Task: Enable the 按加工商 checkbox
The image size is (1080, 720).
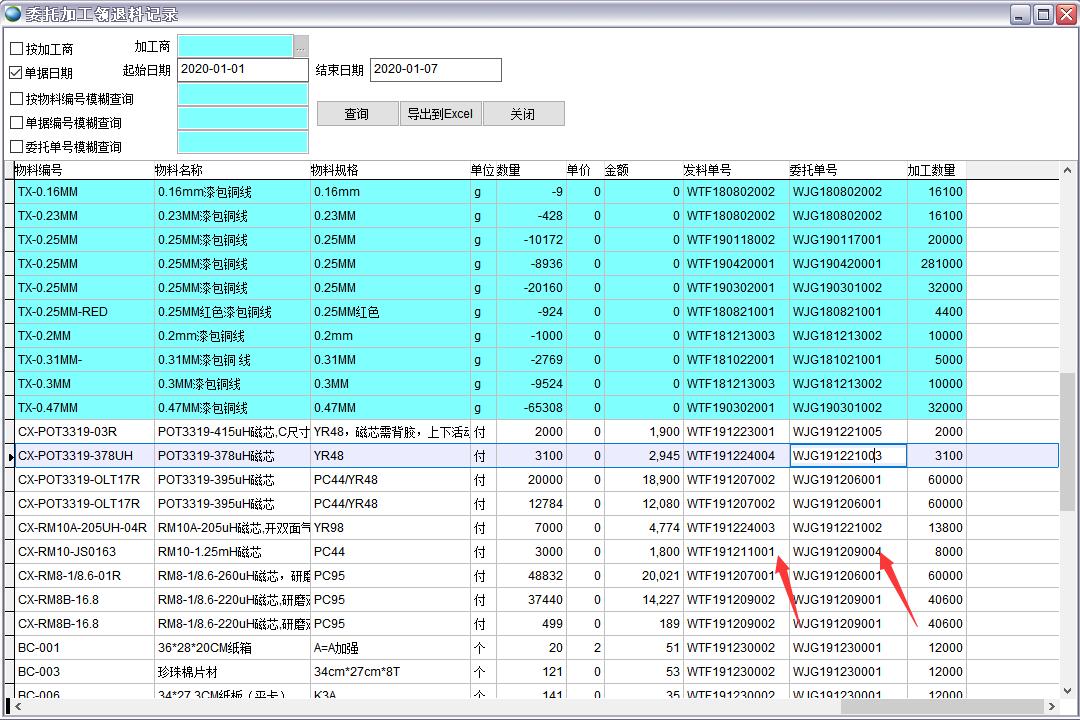Action: [x=16, y=49]
